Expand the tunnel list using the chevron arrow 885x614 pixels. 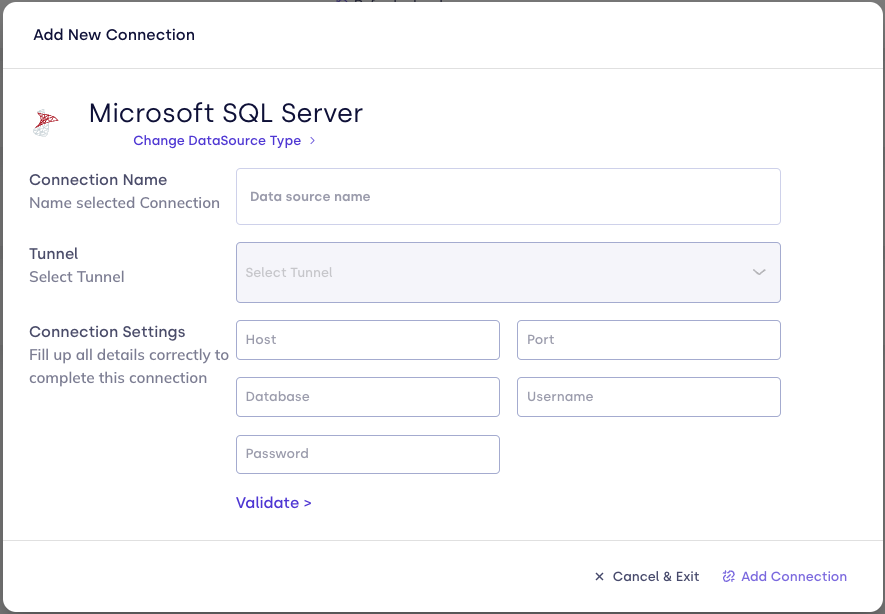click(759, 272)
